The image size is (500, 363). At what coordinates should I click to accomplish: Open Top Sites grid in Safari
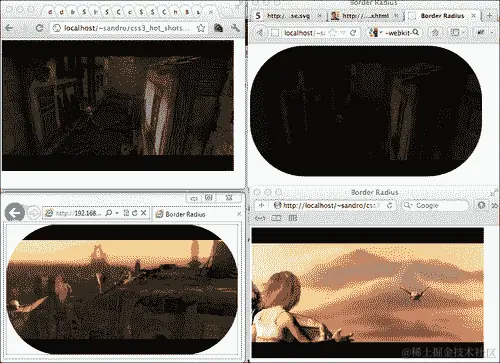click(293, 218)
